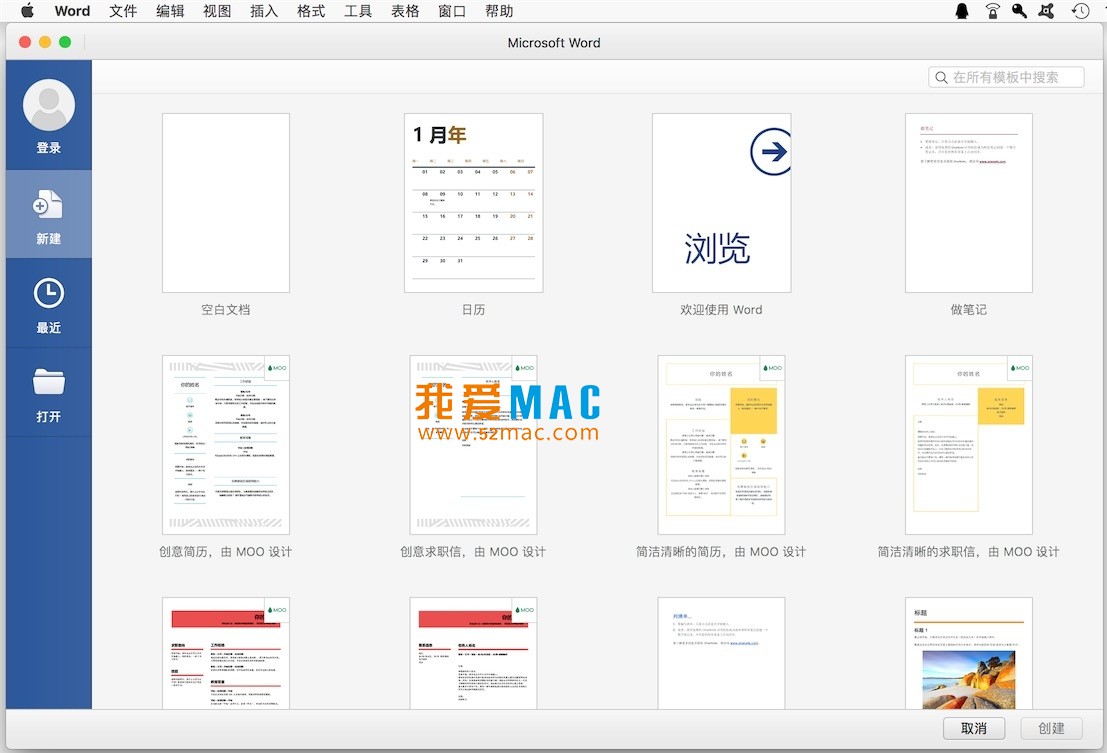This screenshot has width=1107, height=753.
Task: Click the 取消 button
Action: (x=974, y=728)
